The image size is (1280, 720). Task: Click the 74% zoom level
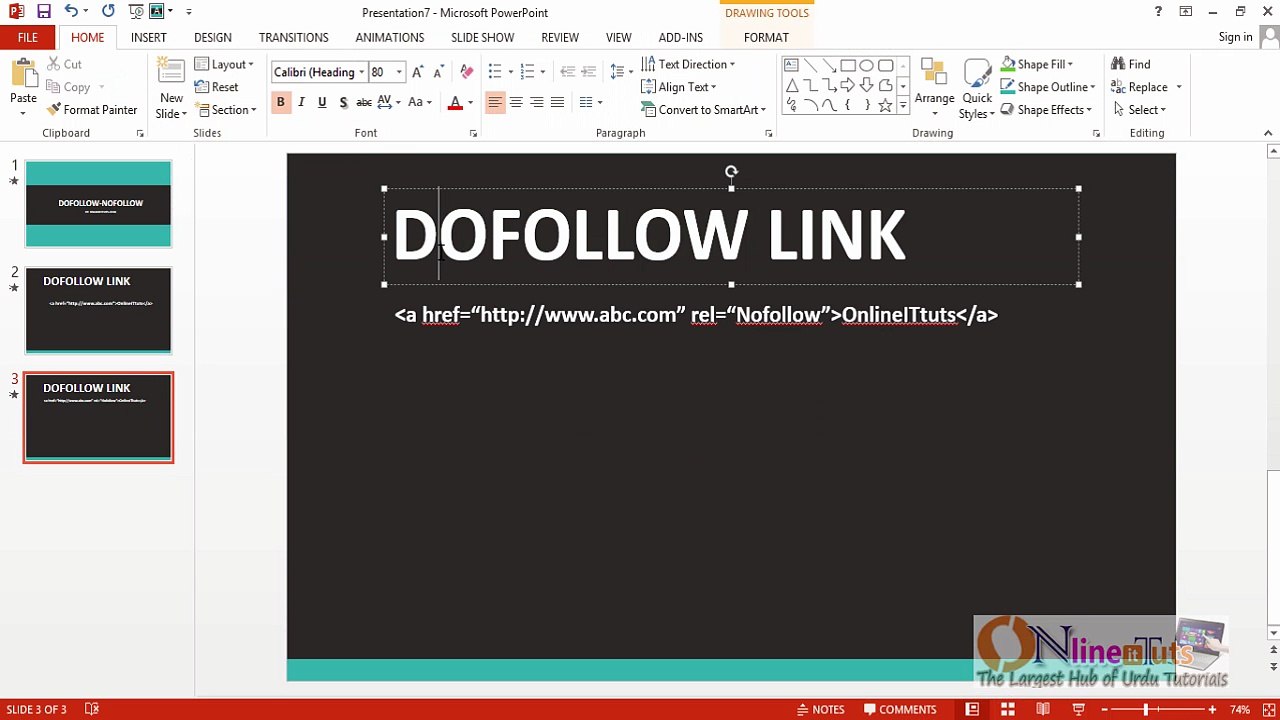tap(1240, 710)
